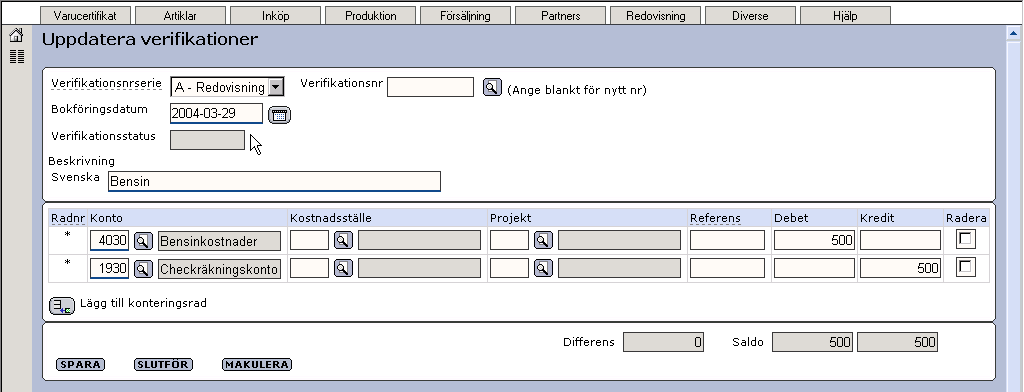Image resolution: width=1024 pixels, height=392 pixels.
Task: Click the list view icon below home
Action: click(x=16, y=57)
